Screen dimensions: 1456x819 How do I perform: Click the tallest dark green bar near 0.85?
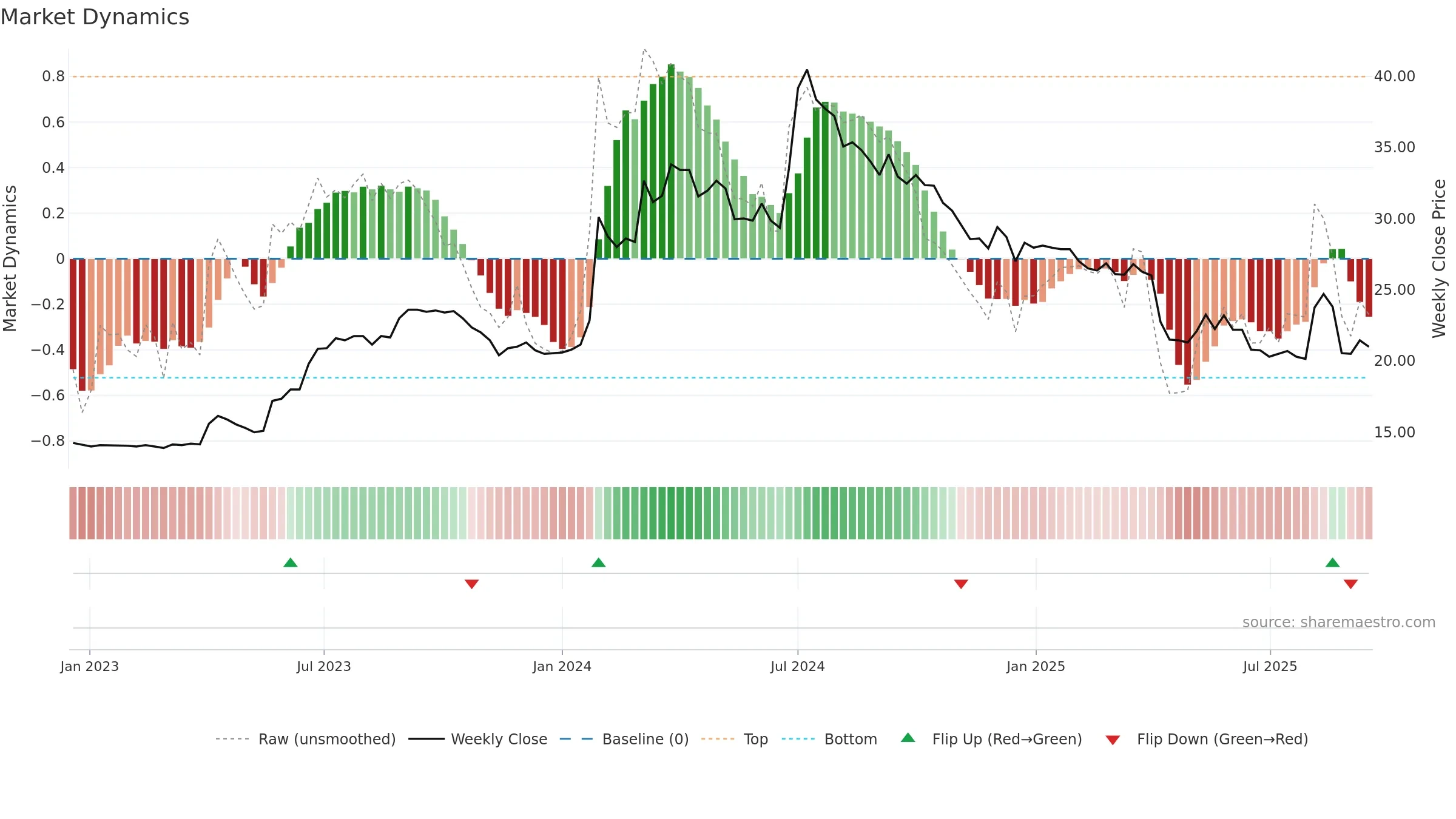(x=671, y=161)
